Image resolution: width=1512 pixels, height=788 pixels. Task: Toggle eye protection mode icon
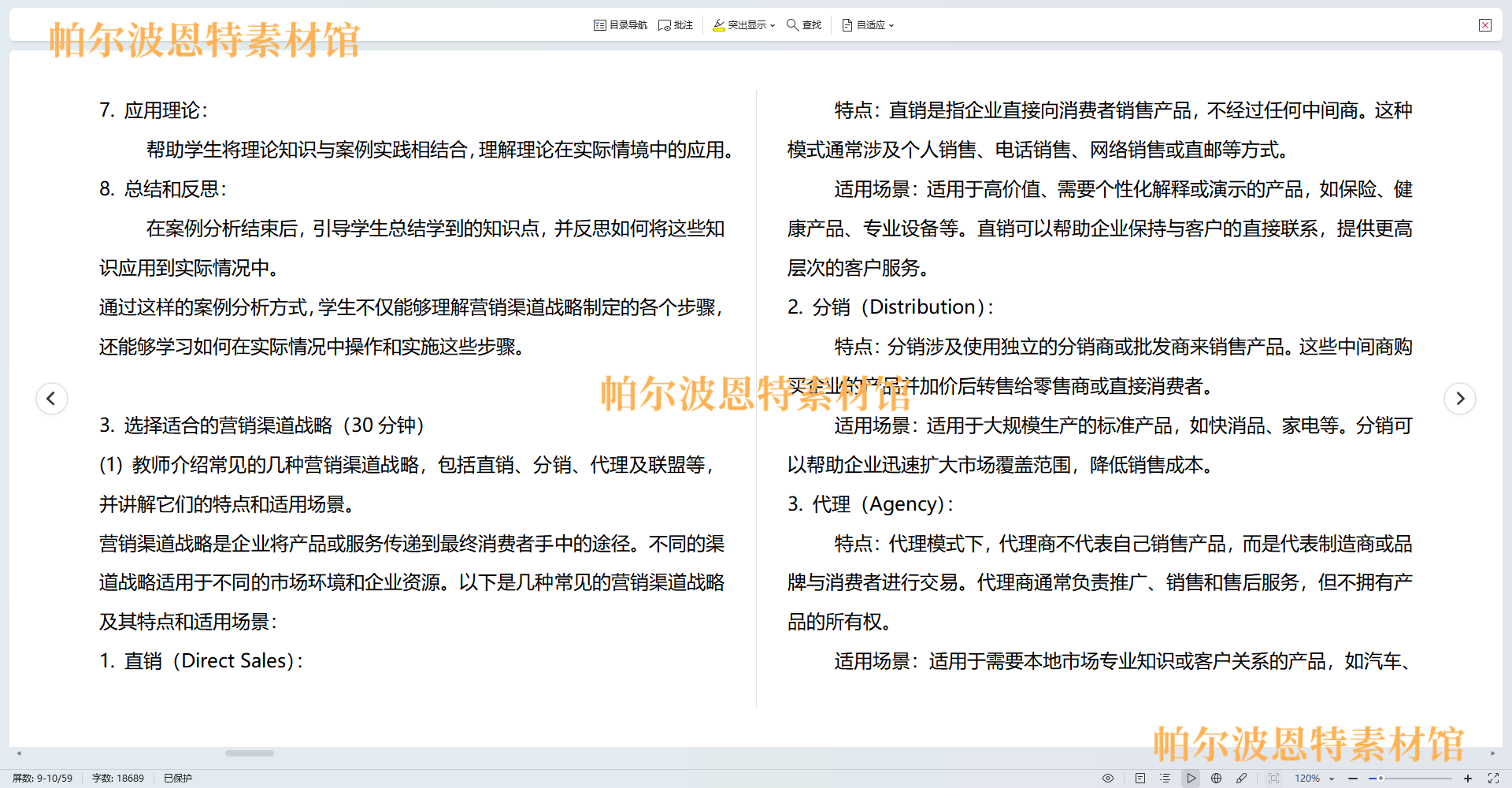(1108, 778)
